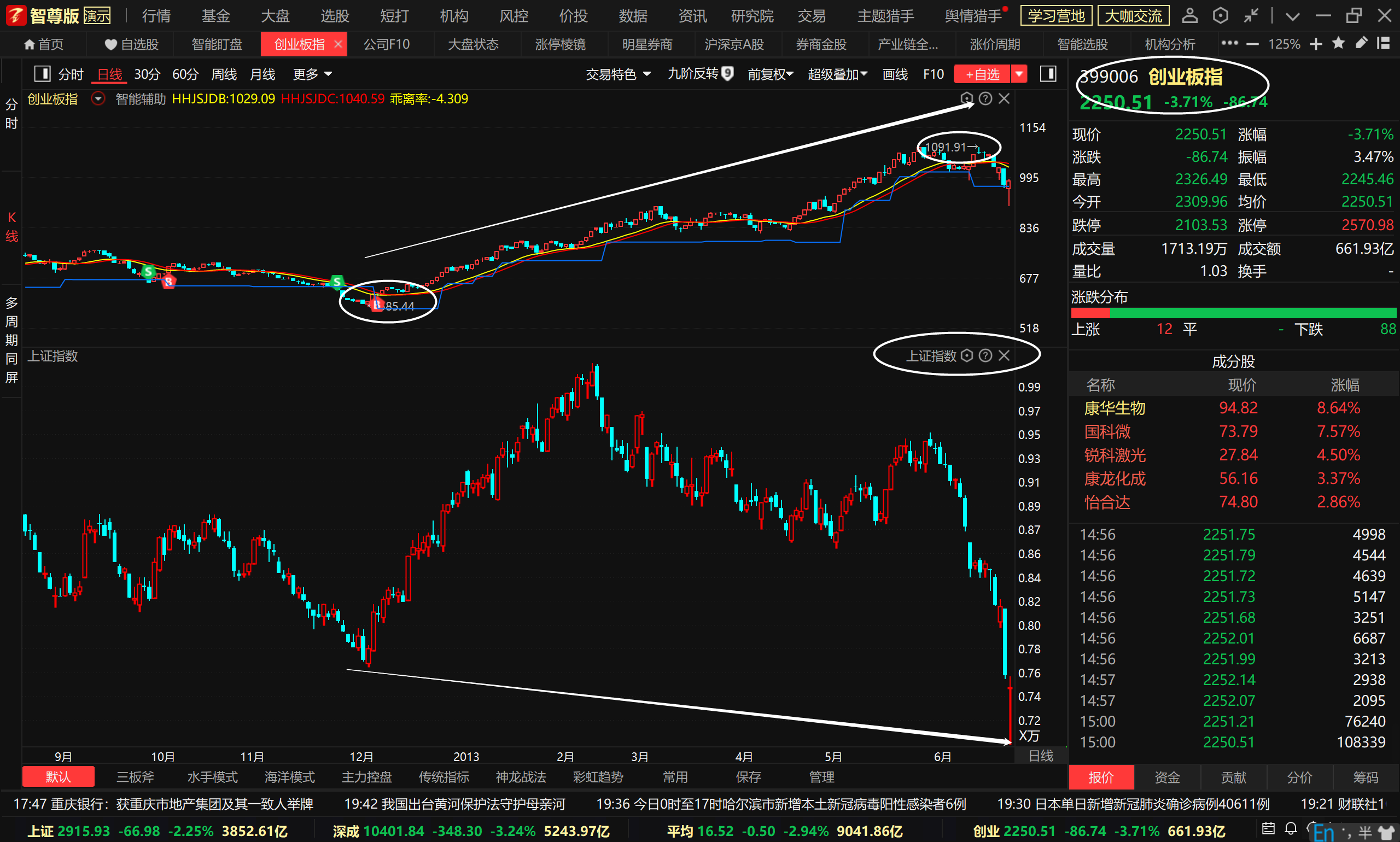Select the 日线 daily period
Viewport: 1400px width, 842px height.
pyautogui.click(x=109, y=74)
